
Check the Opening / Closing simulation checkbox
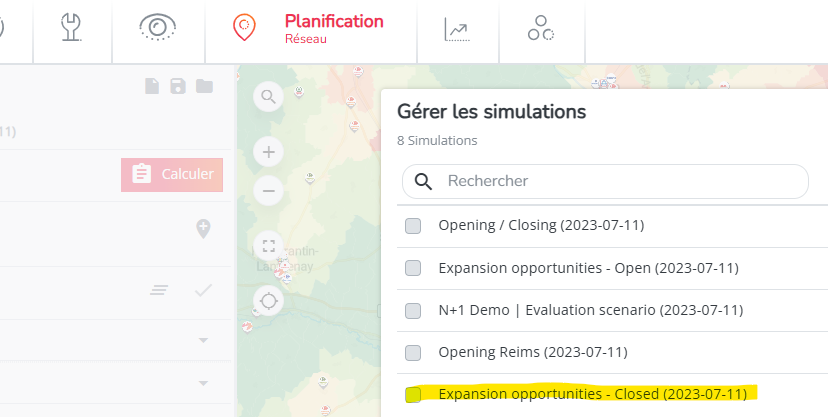pos(413,226)
